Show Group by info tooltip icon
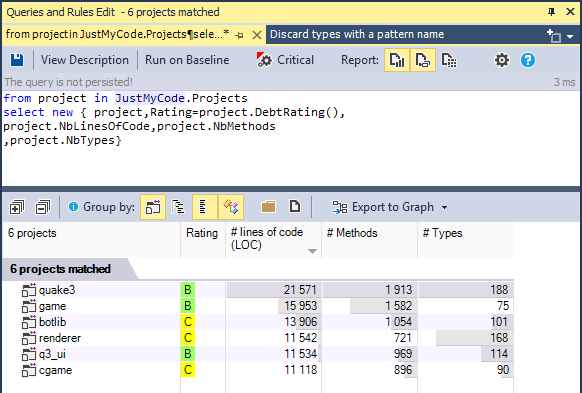This screenshot has height=393, width=582. pos(73,206)
